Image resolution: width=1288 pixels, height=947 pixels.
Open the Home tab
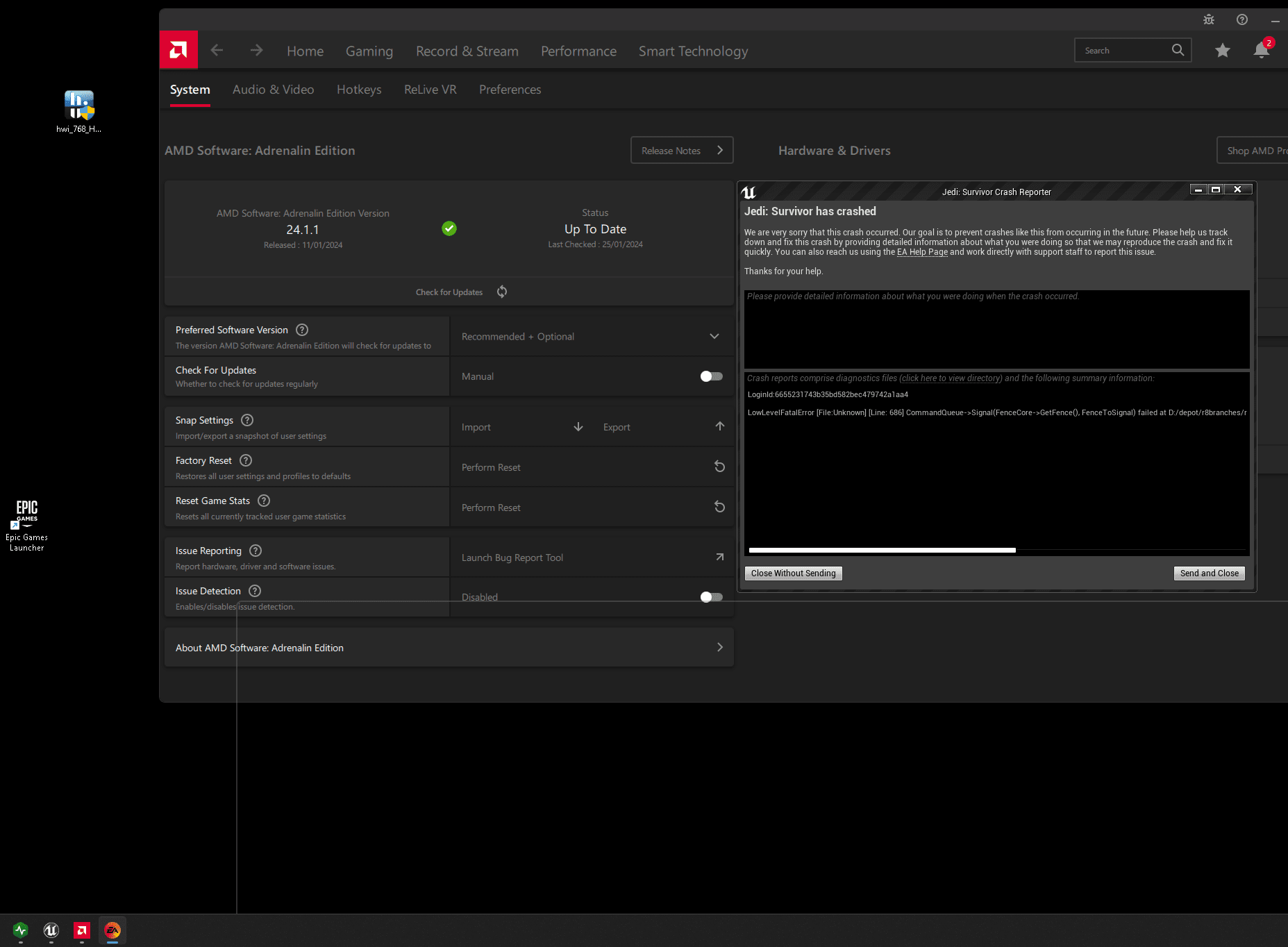click(305, 51)
